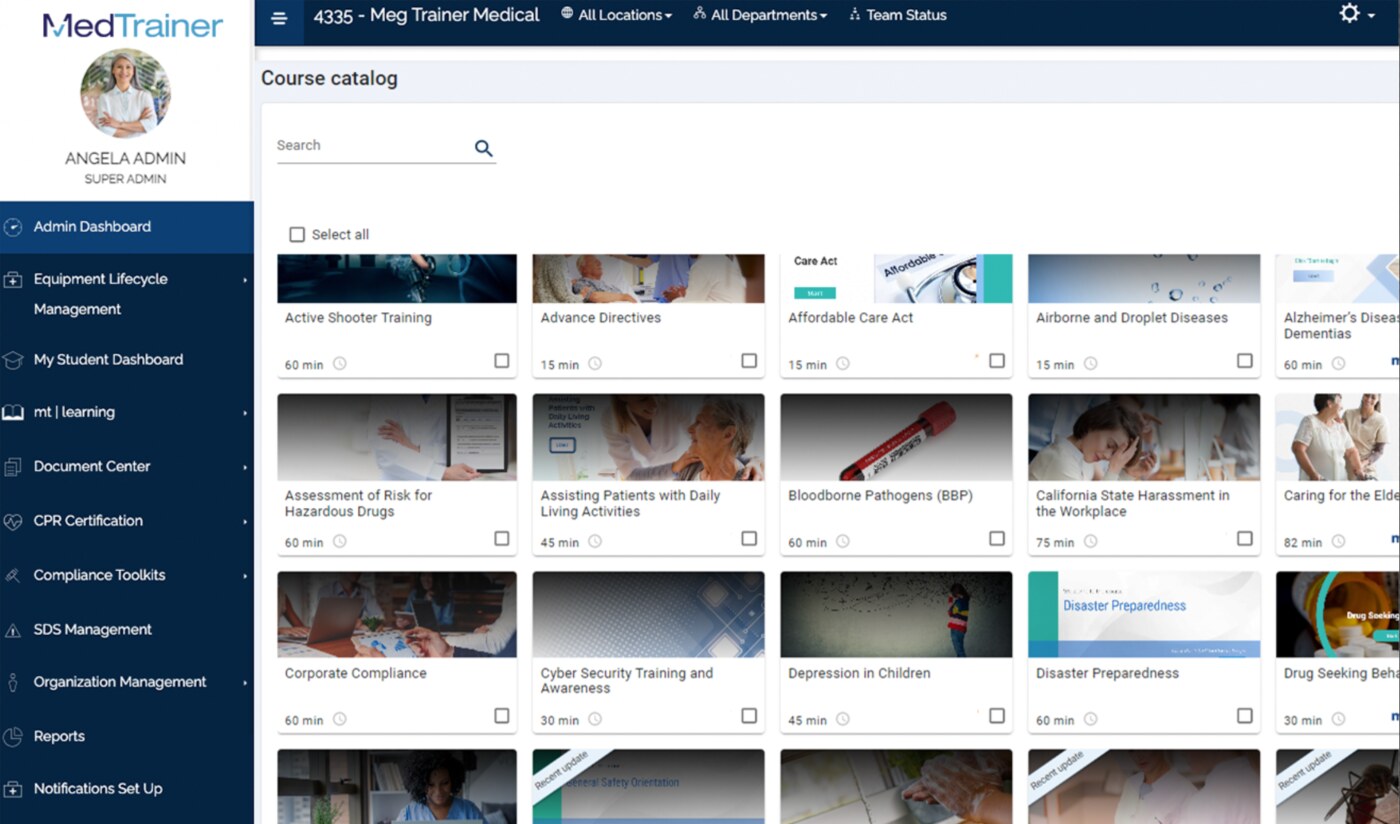Open the Affordable Care Act course title
This screenshot has width=1400, height=824.
(851, 318)
